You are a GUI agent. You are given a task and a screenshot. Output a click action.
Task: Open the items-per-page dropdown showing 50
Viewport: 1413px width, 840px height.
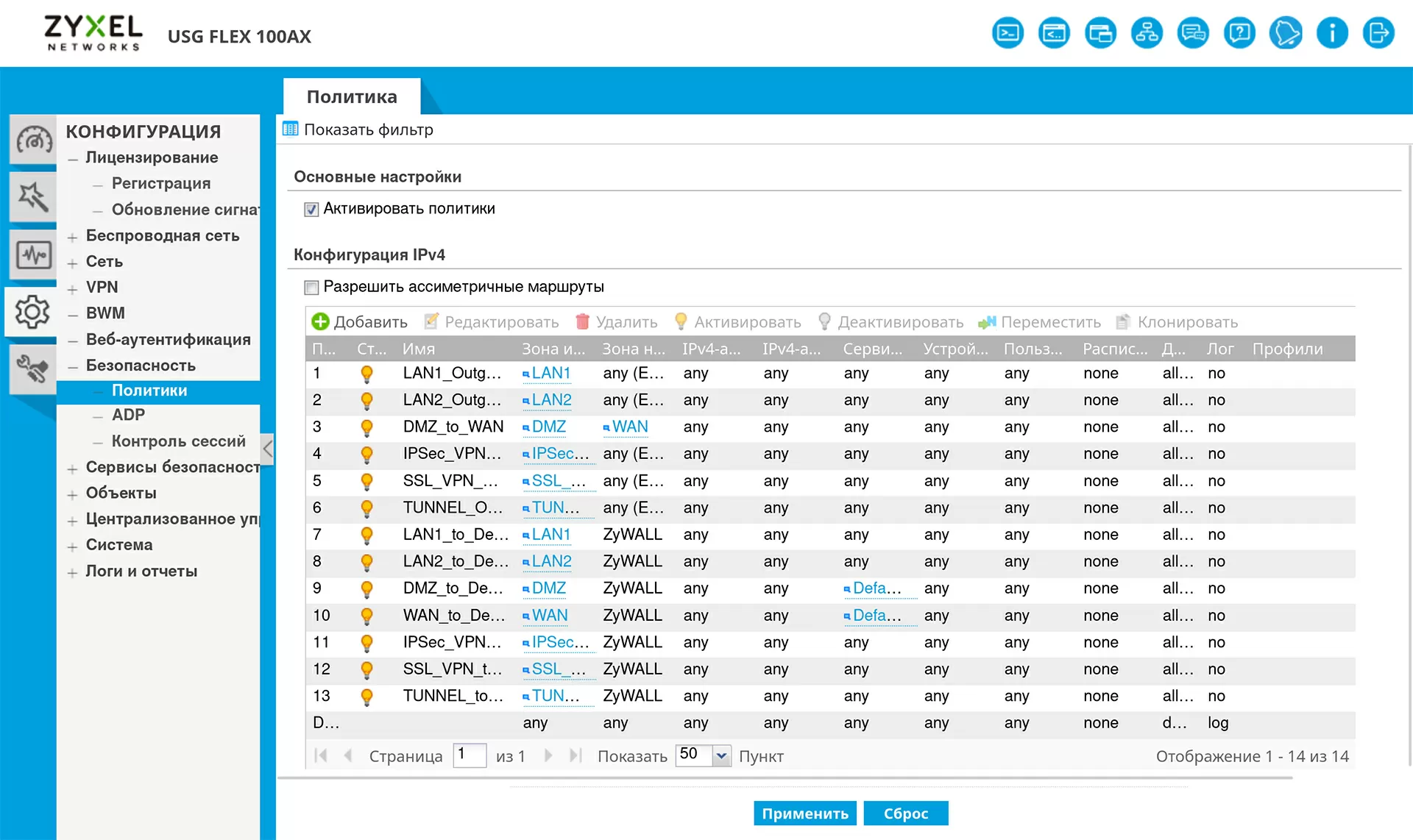721,755
